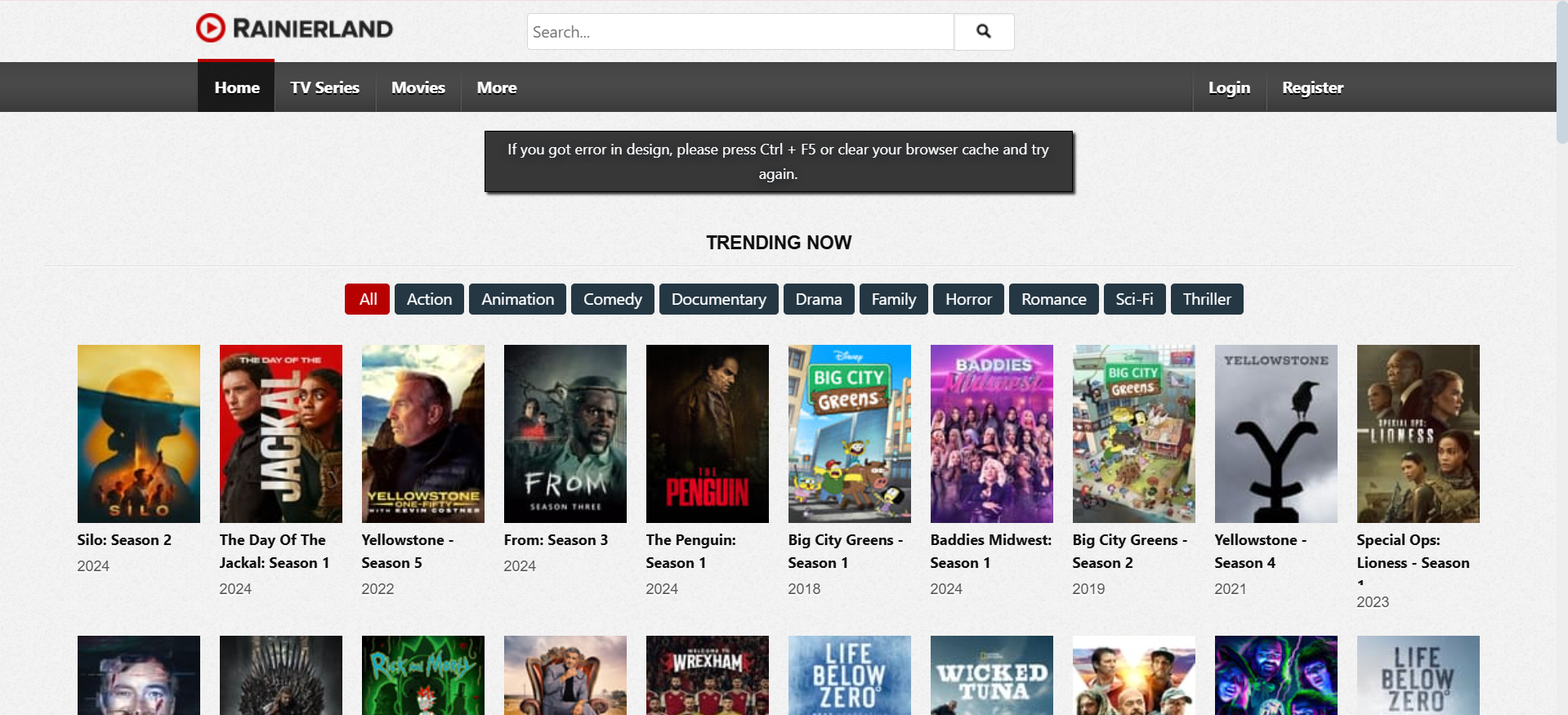Image resolution: width=1568 pixels, height=715 pixels.
Task: Open the Silo Season 2 poster
Action: coord(139,434)
